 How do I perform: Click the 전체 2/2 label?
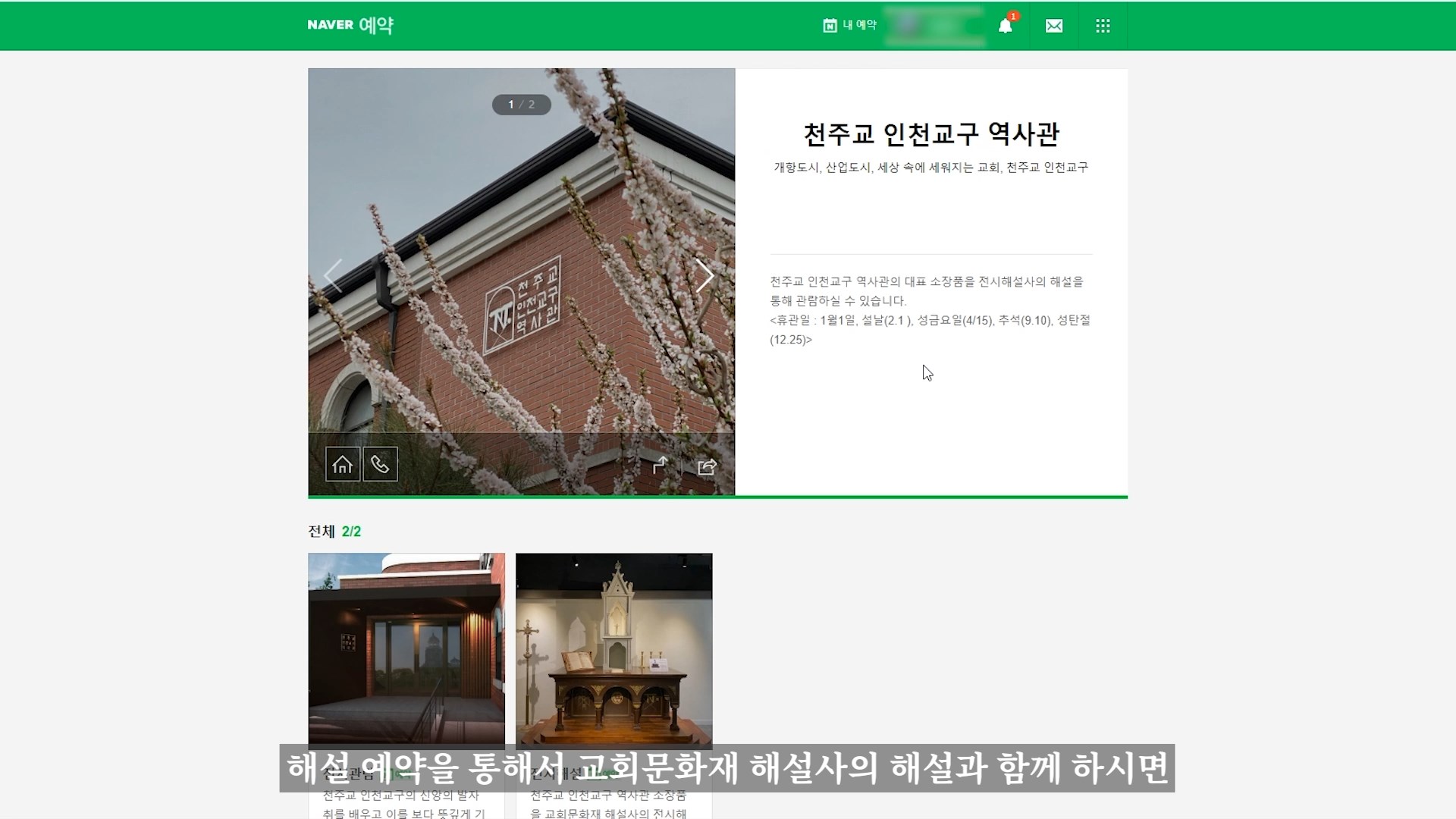[x=334, y=532]
